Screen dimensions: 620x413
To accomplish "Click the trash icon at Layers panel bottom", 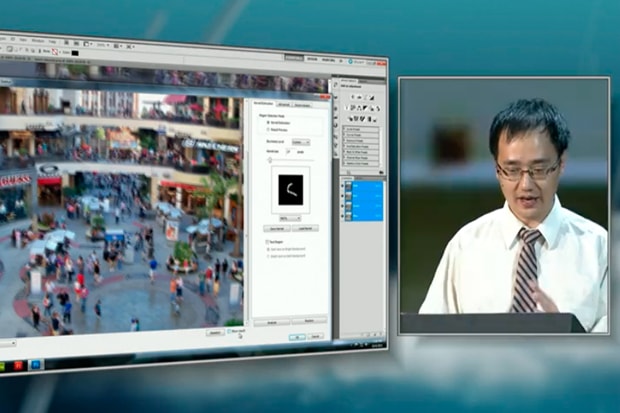I will [381, 334].
